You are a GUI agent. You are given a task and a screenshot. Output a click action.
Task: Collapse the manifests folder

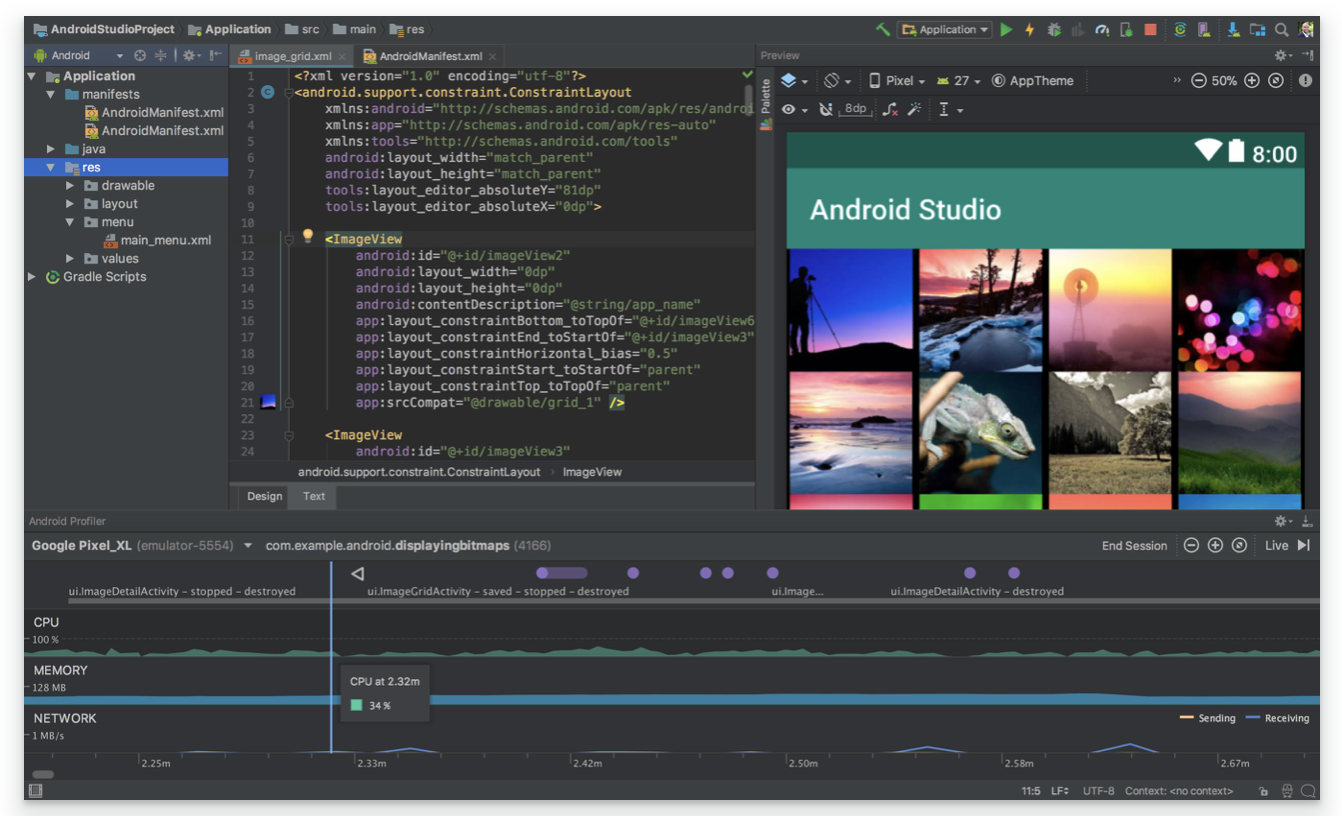[x=50, y=94]
